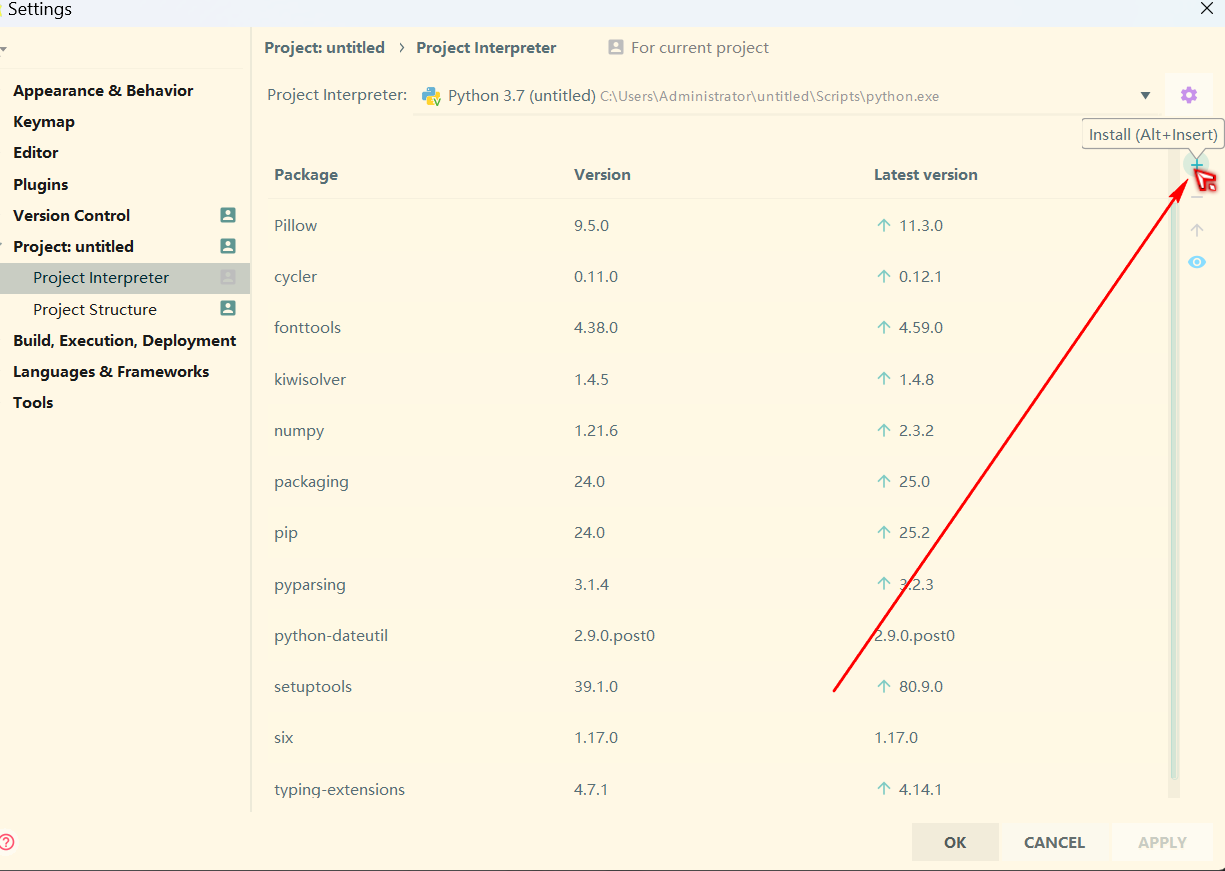
Task: Open Editor settings category
Action: click(36, 152)
